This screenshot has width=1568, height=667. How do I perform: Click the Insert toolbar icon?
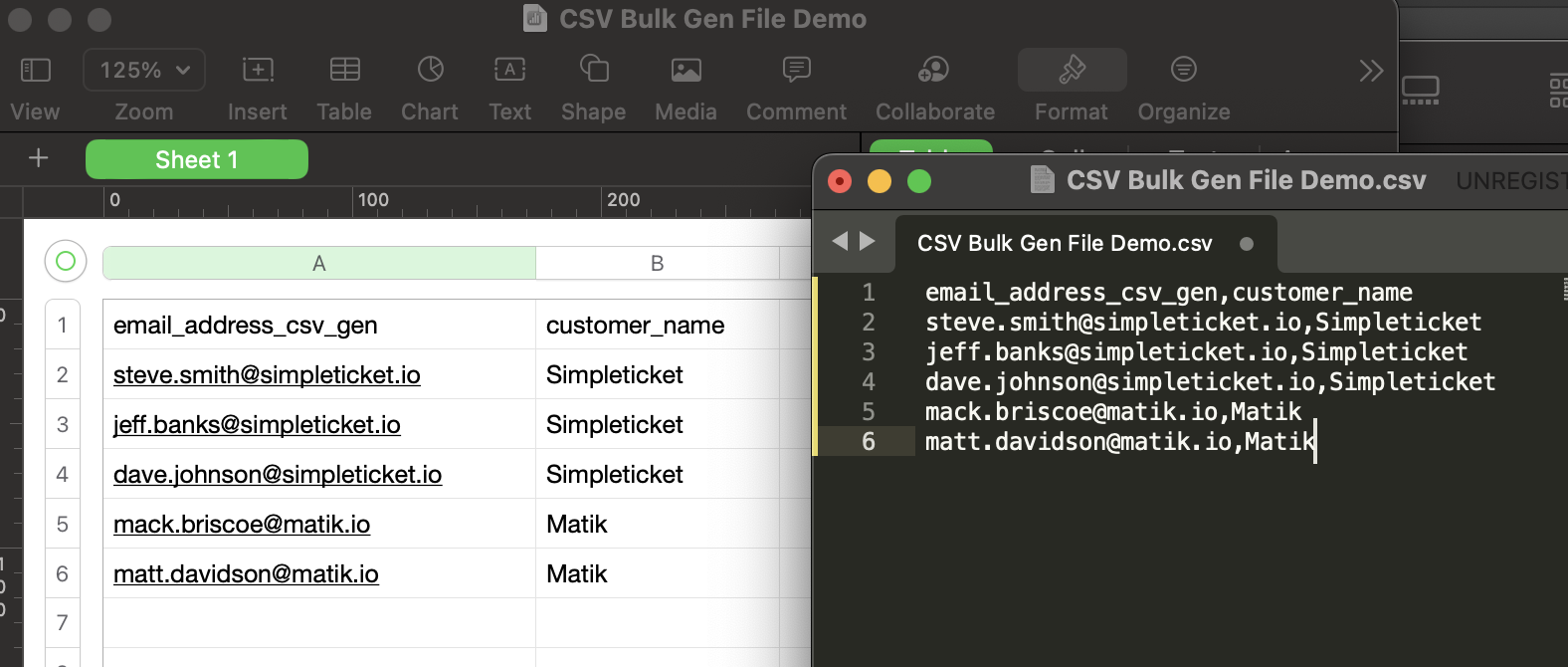coord(258,70)
